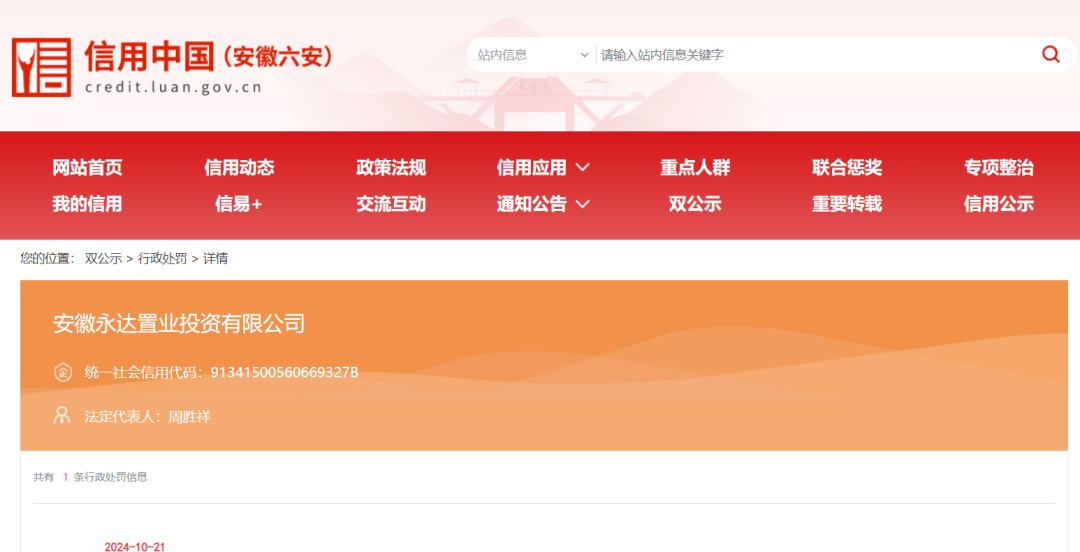Click credit code 91341500560669327B
1080x552 pixels.
point(284,373)
